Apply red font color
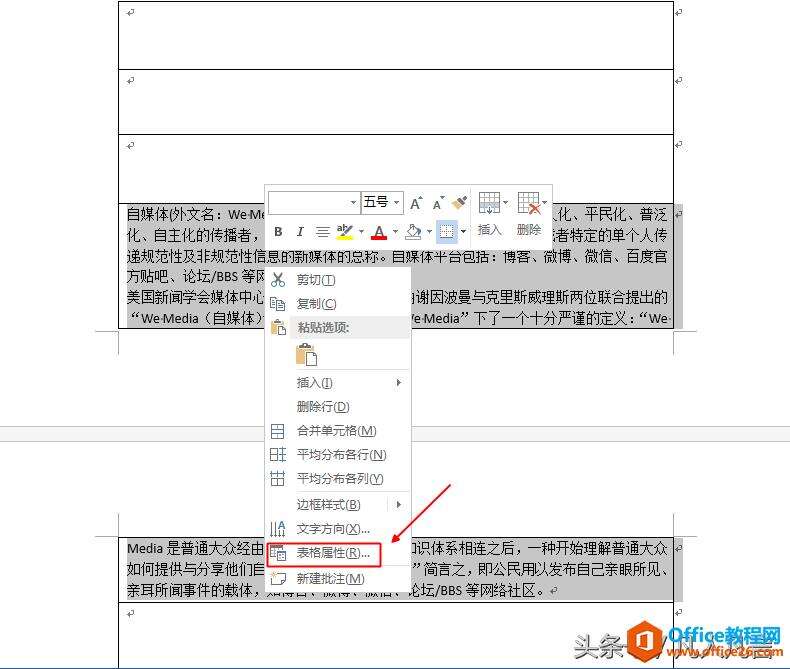Viewport: 790px width, 669px height. point(379,232)
